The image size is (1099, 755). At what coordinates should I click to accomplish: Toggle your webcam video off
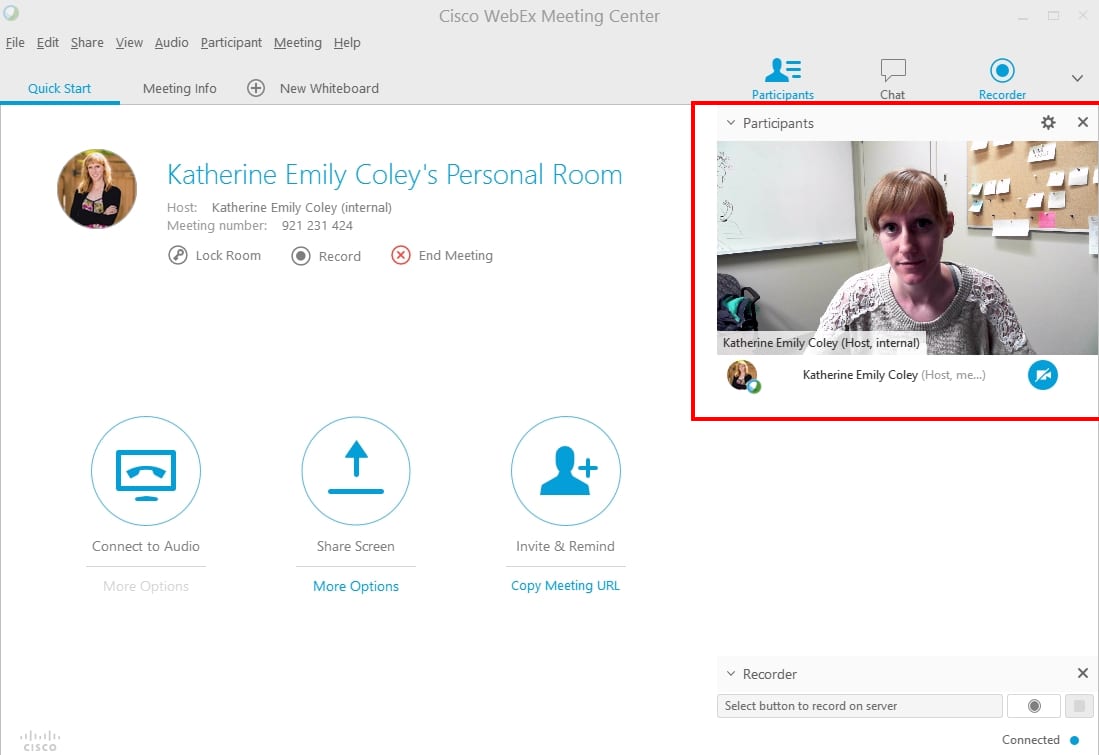[x=1043, y=375]
